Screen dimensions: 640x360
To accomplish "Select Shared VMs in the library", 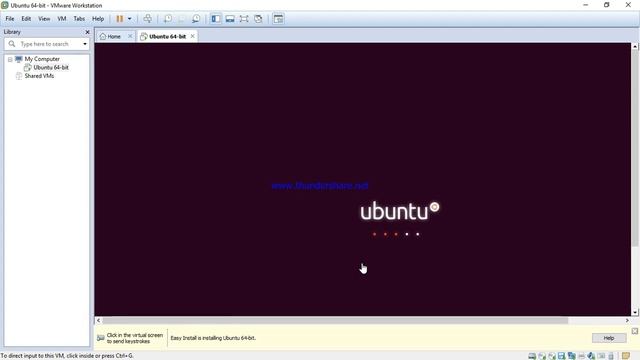I will click(39, 76).
